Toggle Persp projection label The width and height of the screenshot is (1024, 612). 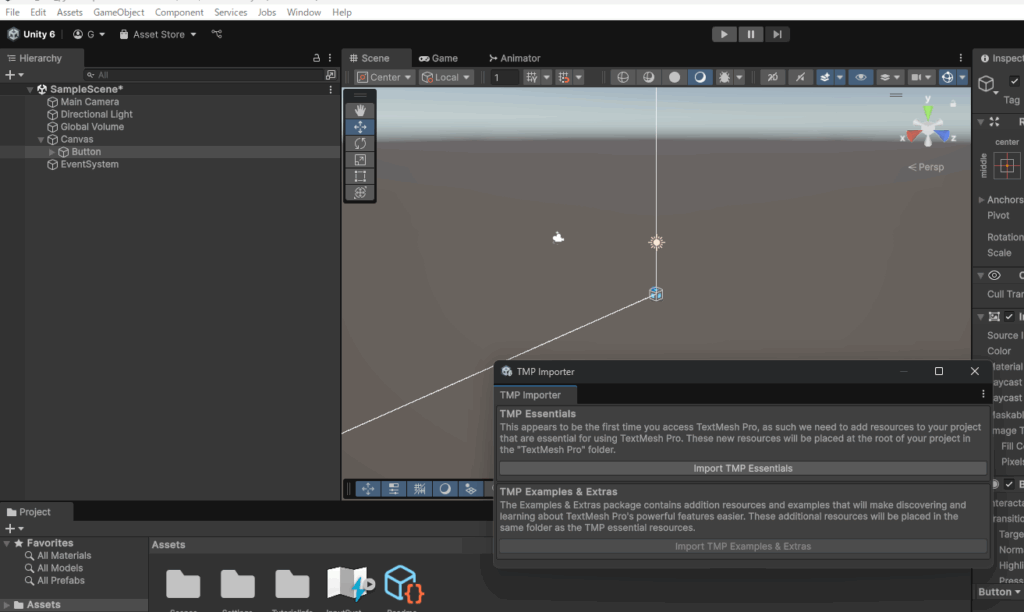926,167
